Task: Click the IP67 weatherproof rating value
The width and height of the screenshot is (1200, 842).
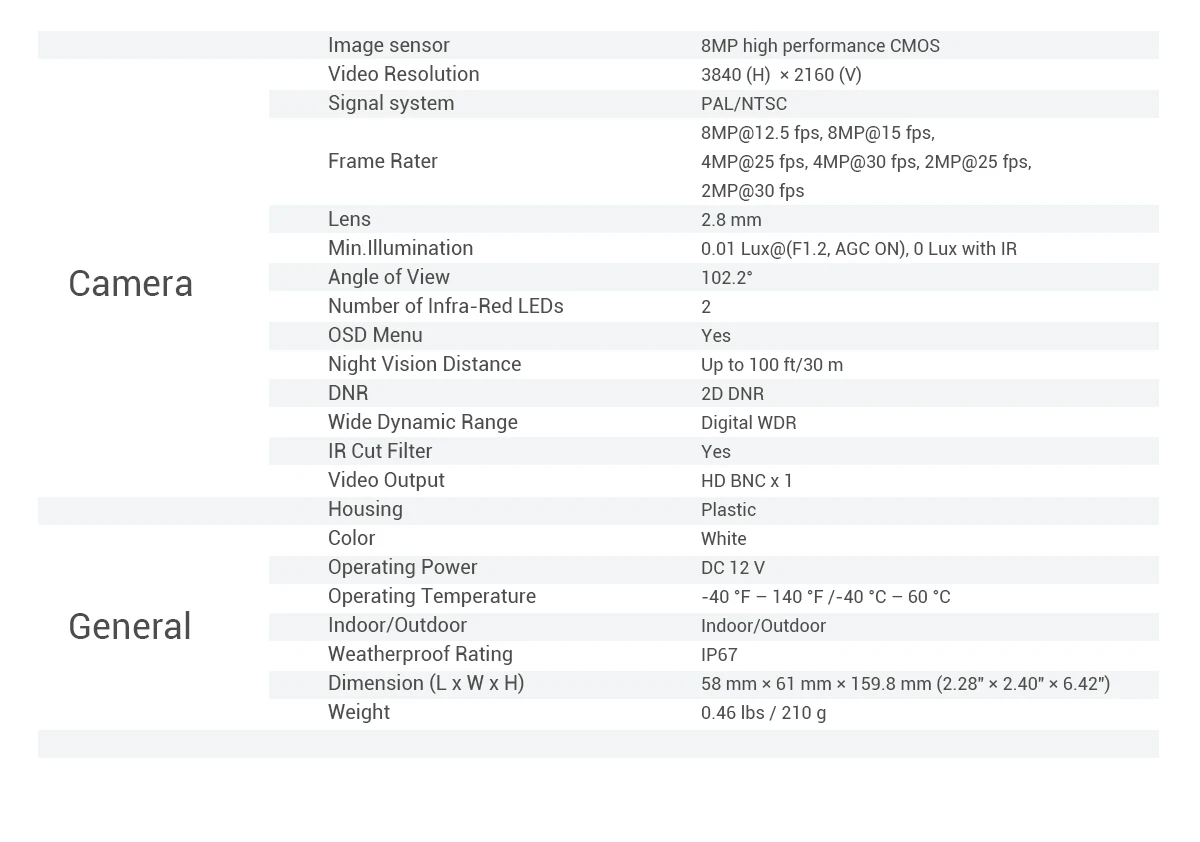Action: coord(719,655)
